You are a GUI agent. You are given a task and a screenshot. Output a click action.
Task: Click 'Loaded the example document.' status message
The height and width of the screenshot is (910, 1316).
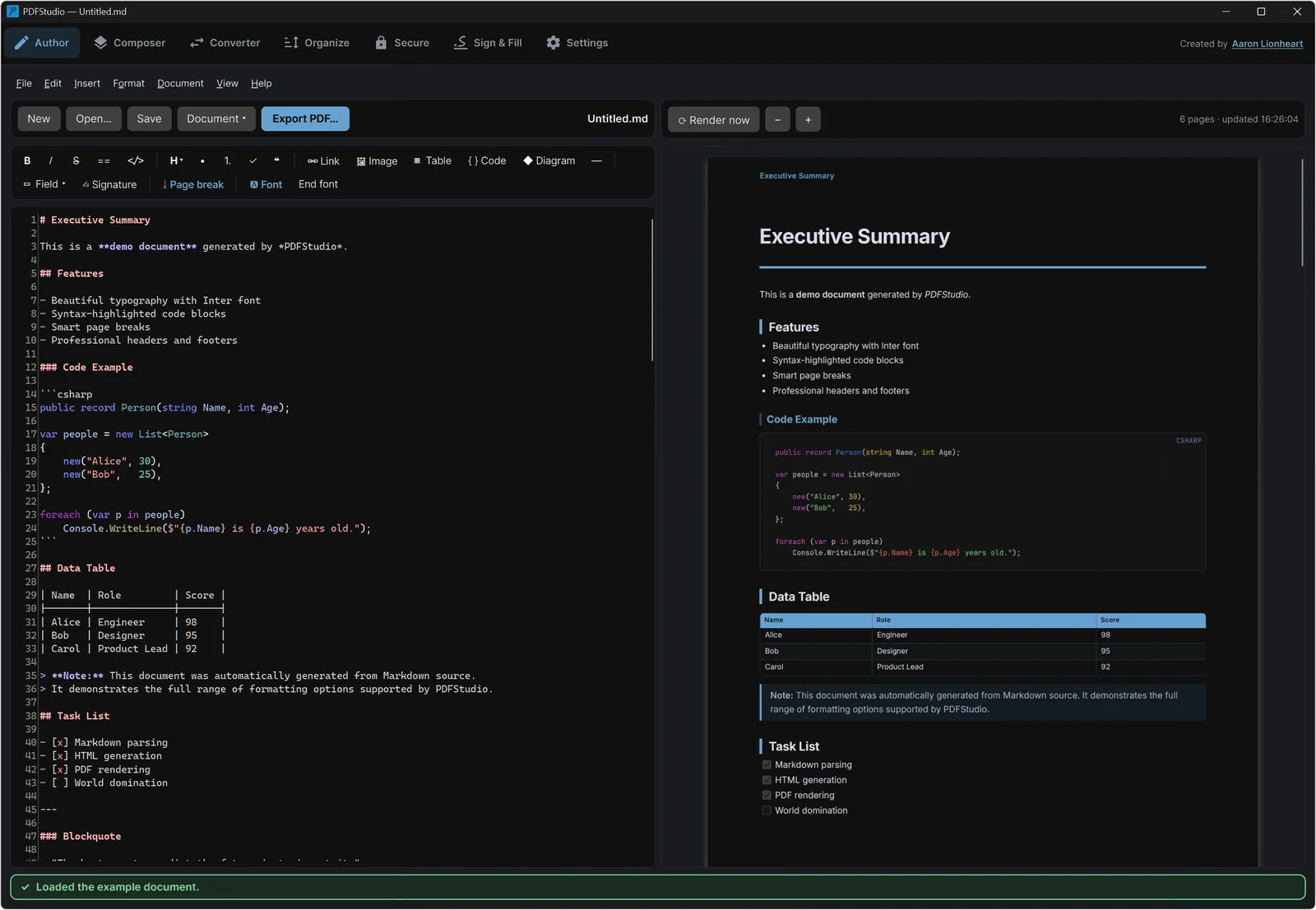pos(118,887)
